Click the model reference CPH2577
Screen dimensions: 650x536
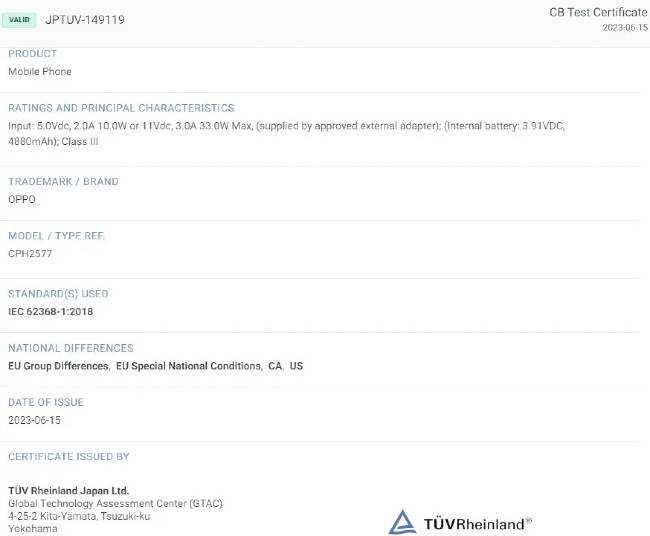(x=30, y=254)
